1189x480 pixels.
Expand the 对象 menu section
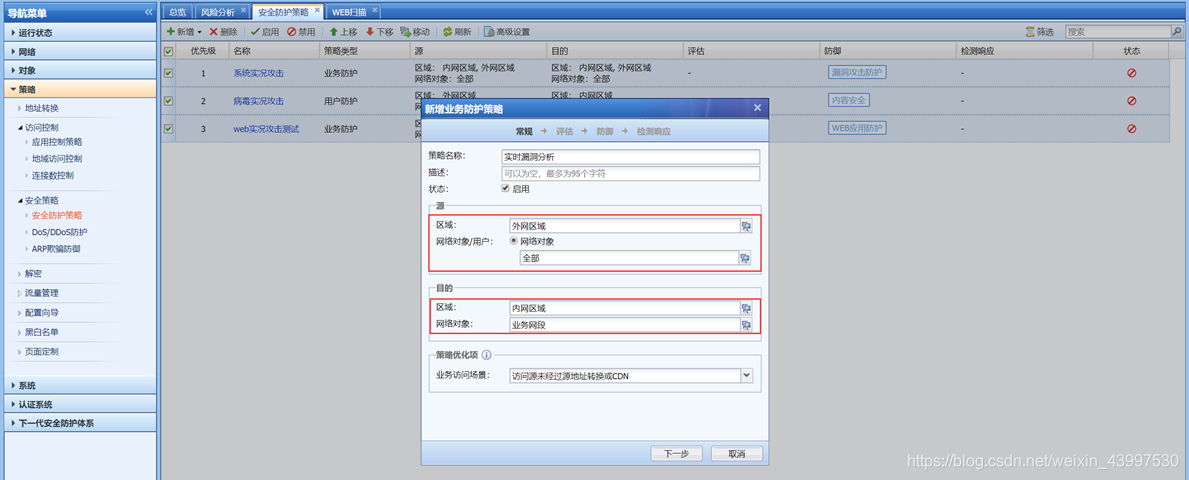tap(80, 70)
